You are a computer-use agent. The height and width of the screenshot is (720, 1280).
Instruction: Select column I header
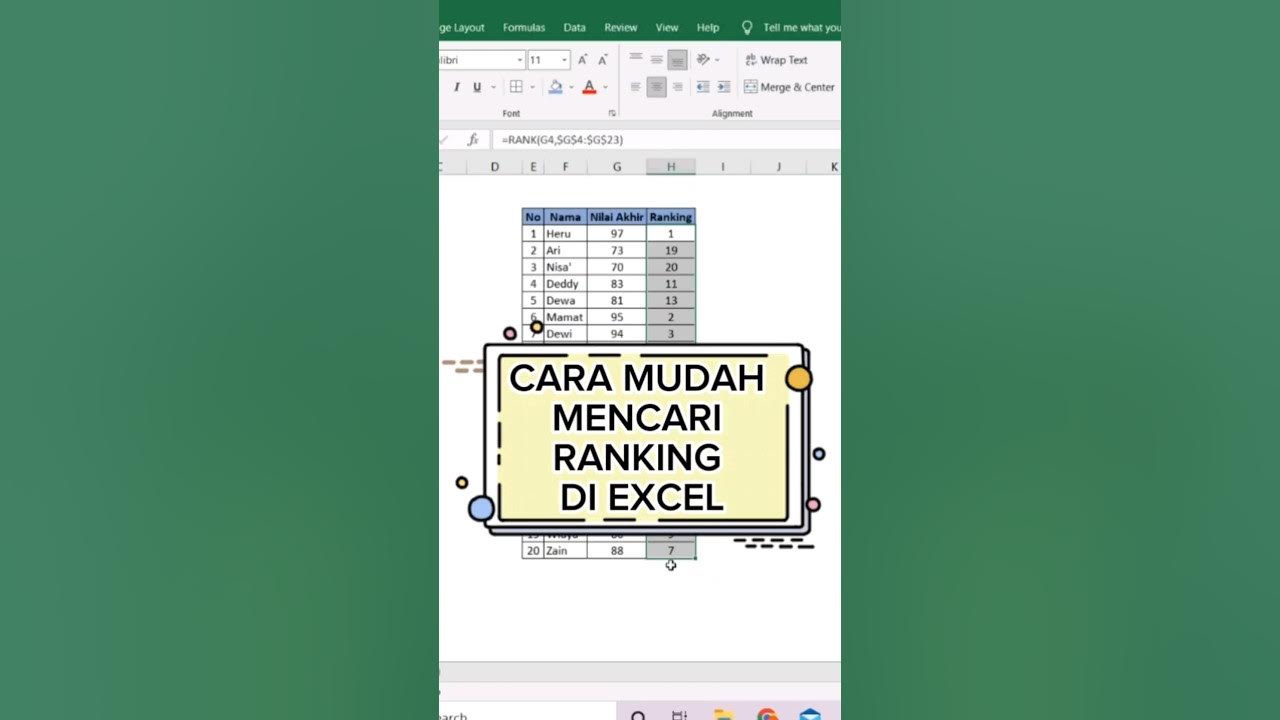click(722, 167)
